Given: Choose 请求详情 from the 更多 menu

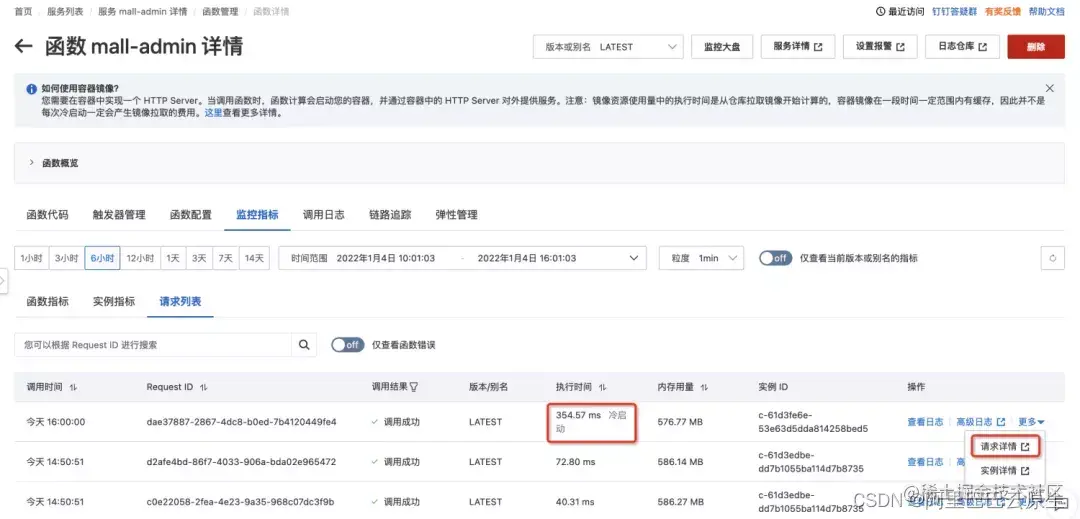Looking at the screenshot, I should pyautogui.click(x=1005, y=447).
